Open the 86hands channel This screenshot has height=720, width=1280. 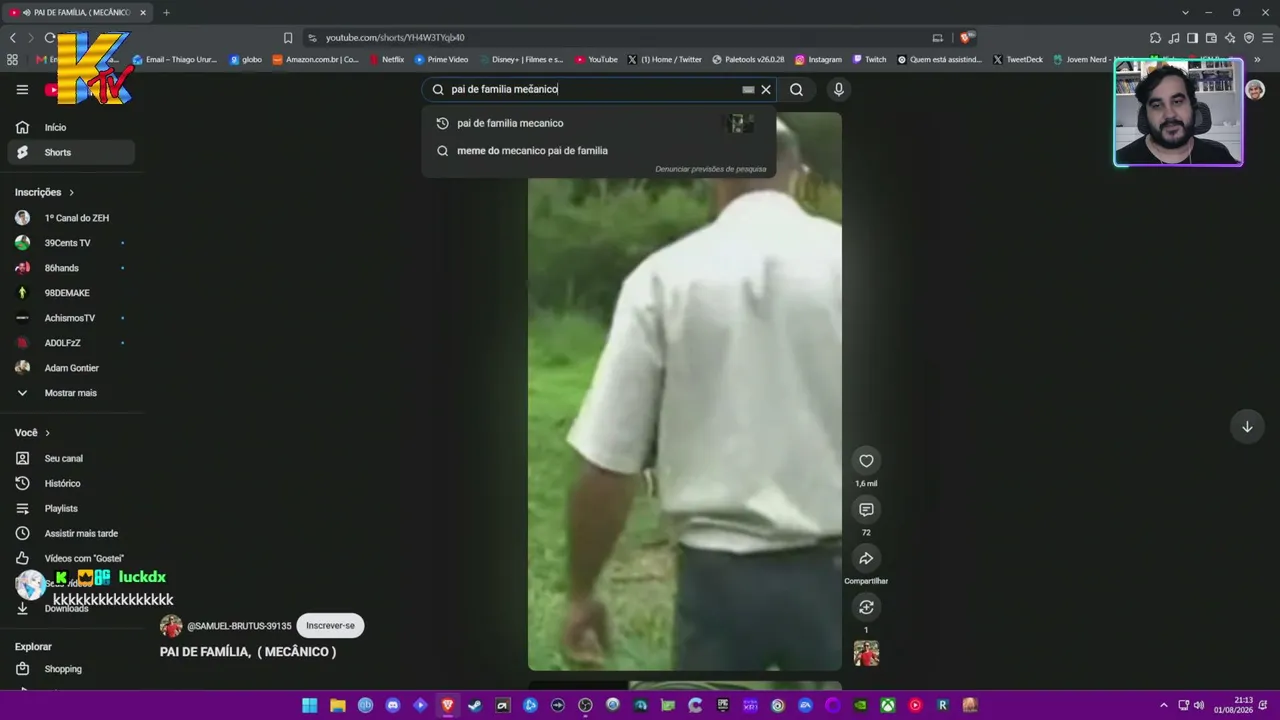[71, 268]
